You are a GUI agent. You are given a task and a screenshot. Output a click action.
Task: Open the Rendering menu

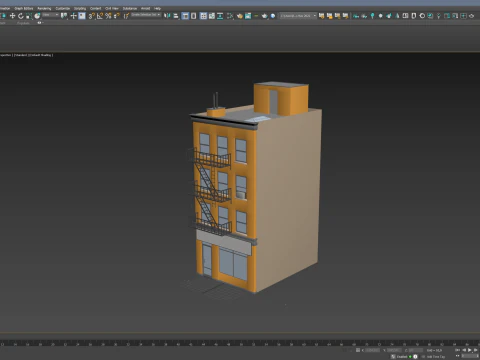(44, 8)
